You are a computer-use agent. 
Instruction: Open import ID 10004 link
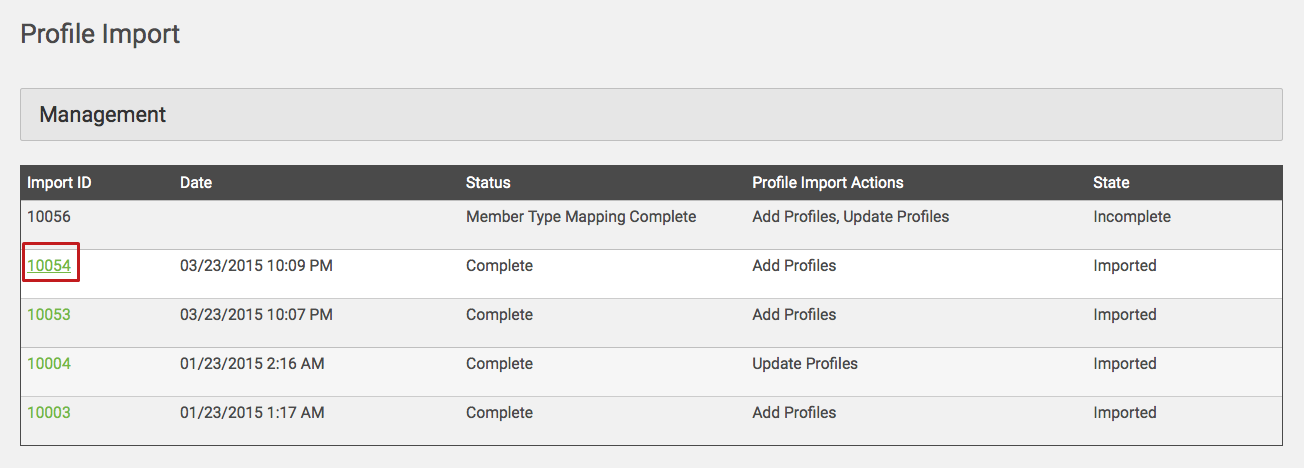48,364
